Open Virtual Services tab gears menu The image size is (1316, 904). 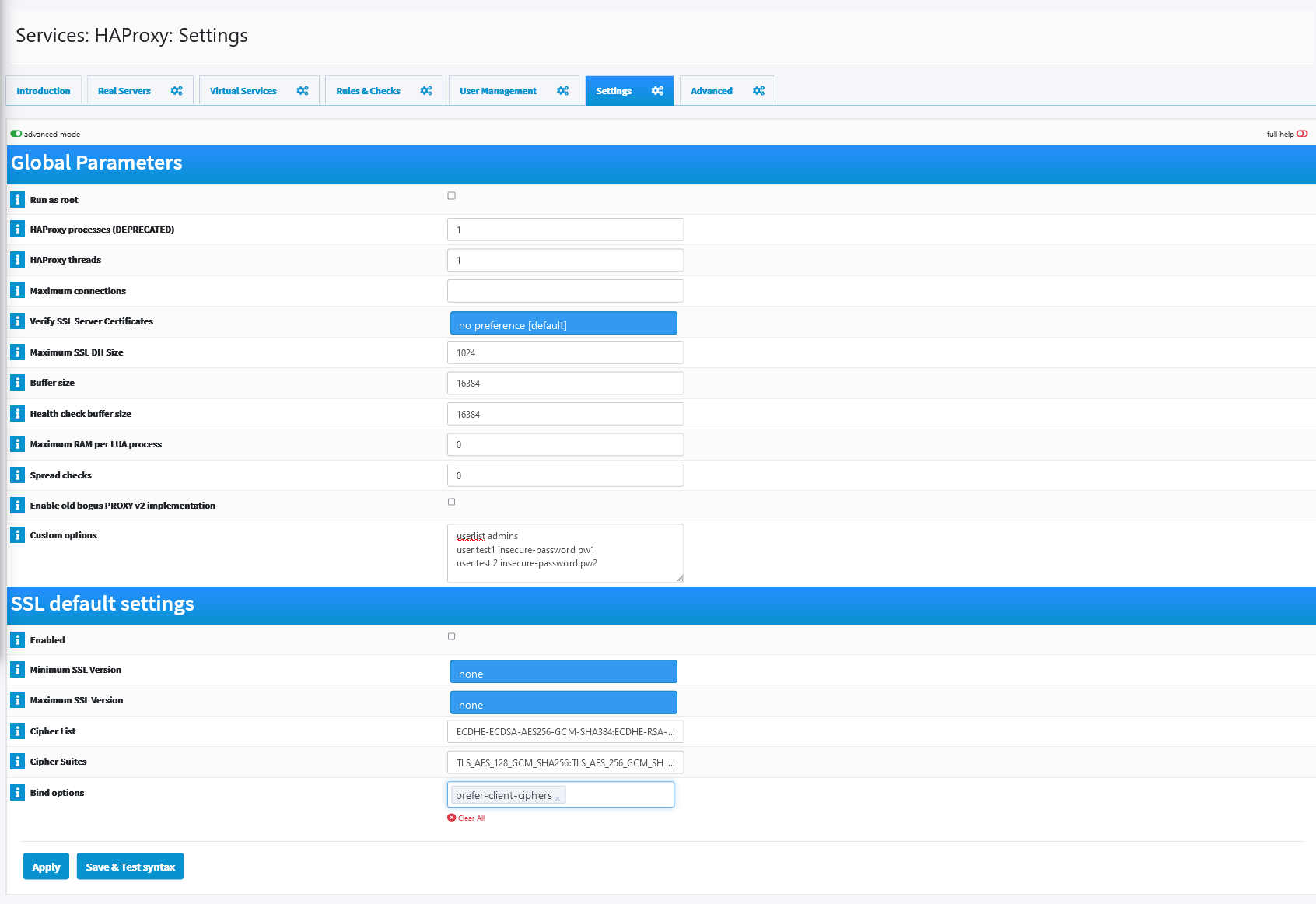303,91
